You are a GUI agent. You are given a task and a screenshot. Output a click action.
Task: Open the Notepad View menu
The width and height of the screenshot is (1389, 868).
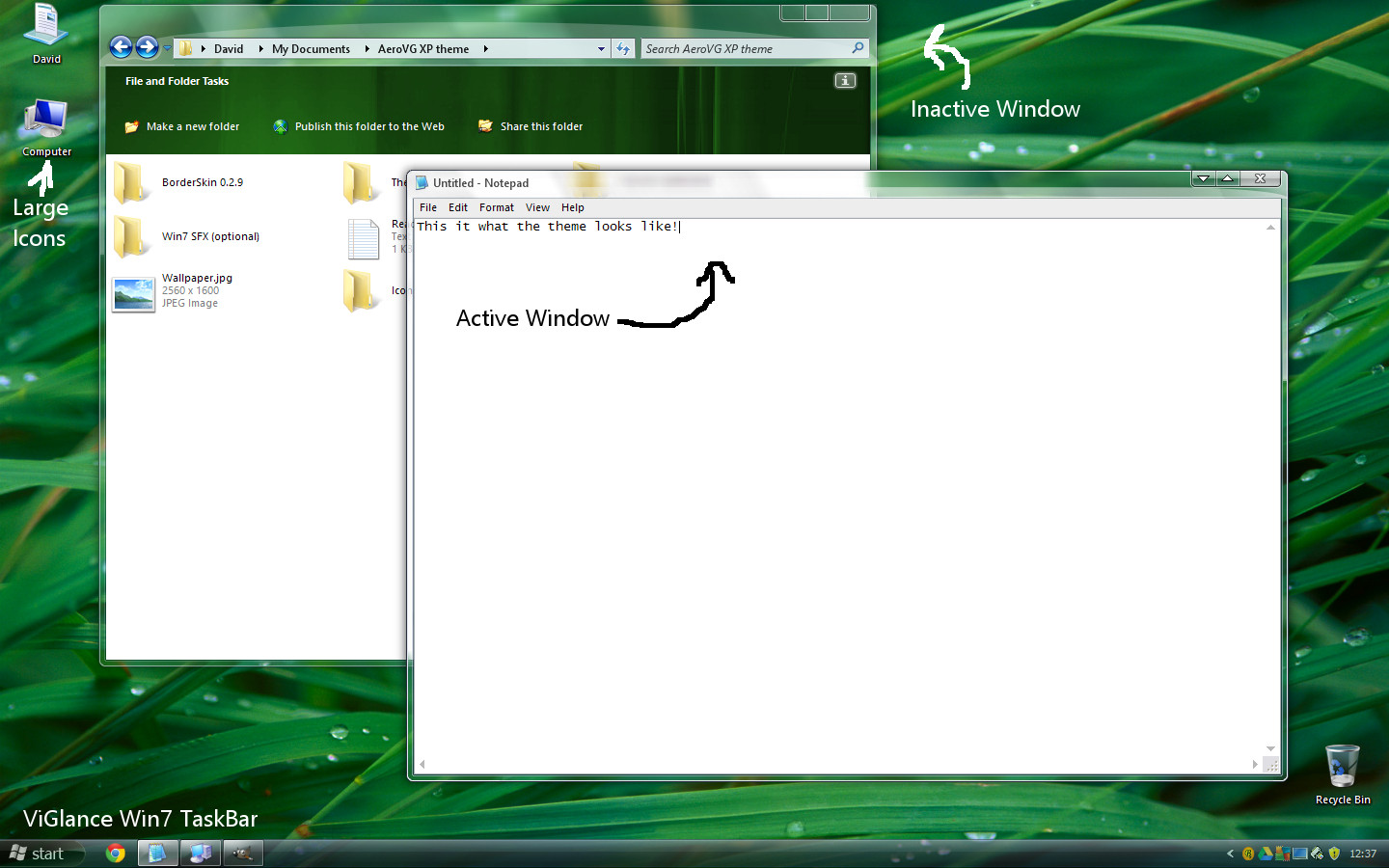[x=537, y=207]
